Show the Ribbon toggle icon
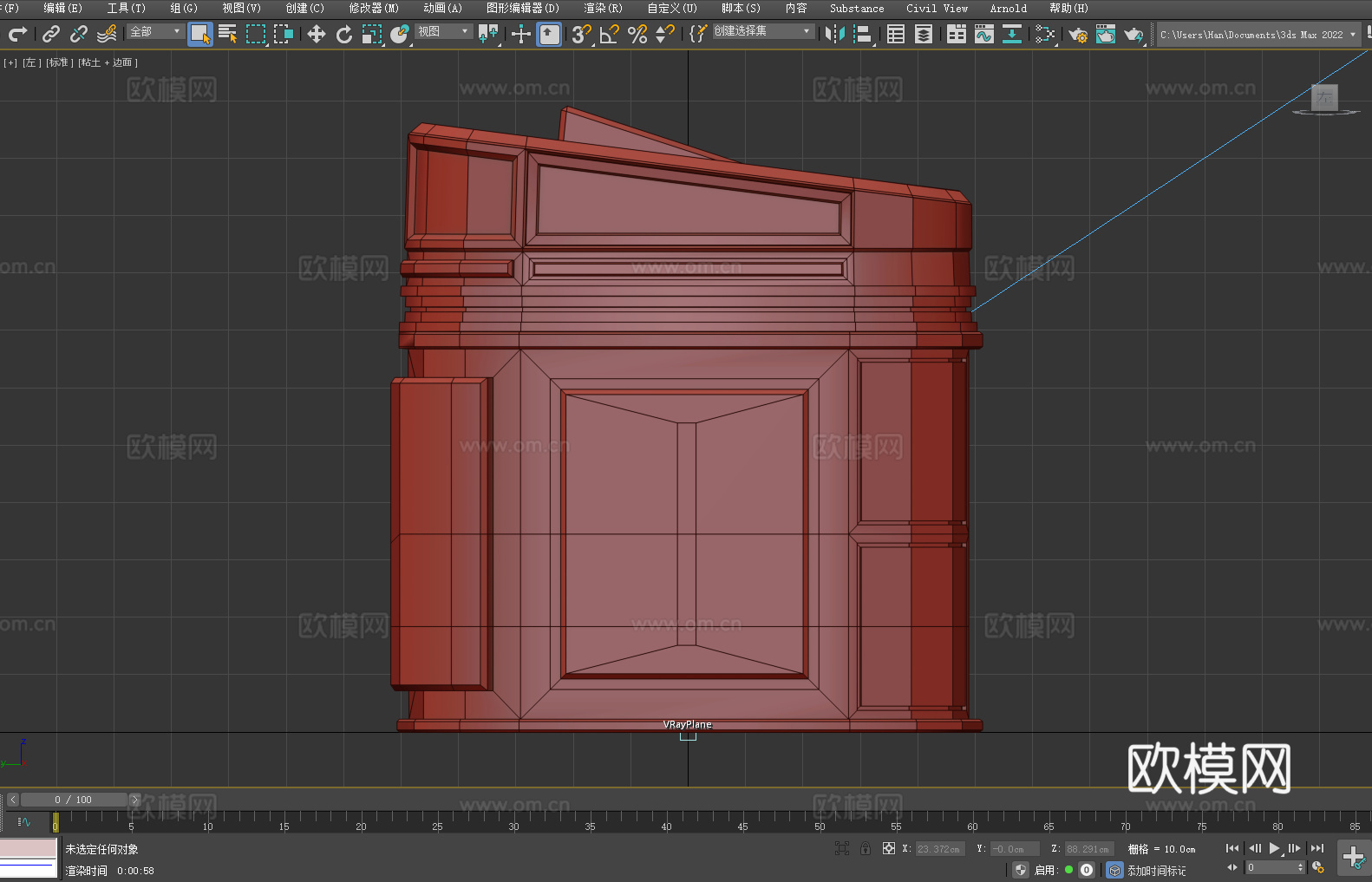The width and height of the screenshot is (1372, 882). [x=957, y=34]
